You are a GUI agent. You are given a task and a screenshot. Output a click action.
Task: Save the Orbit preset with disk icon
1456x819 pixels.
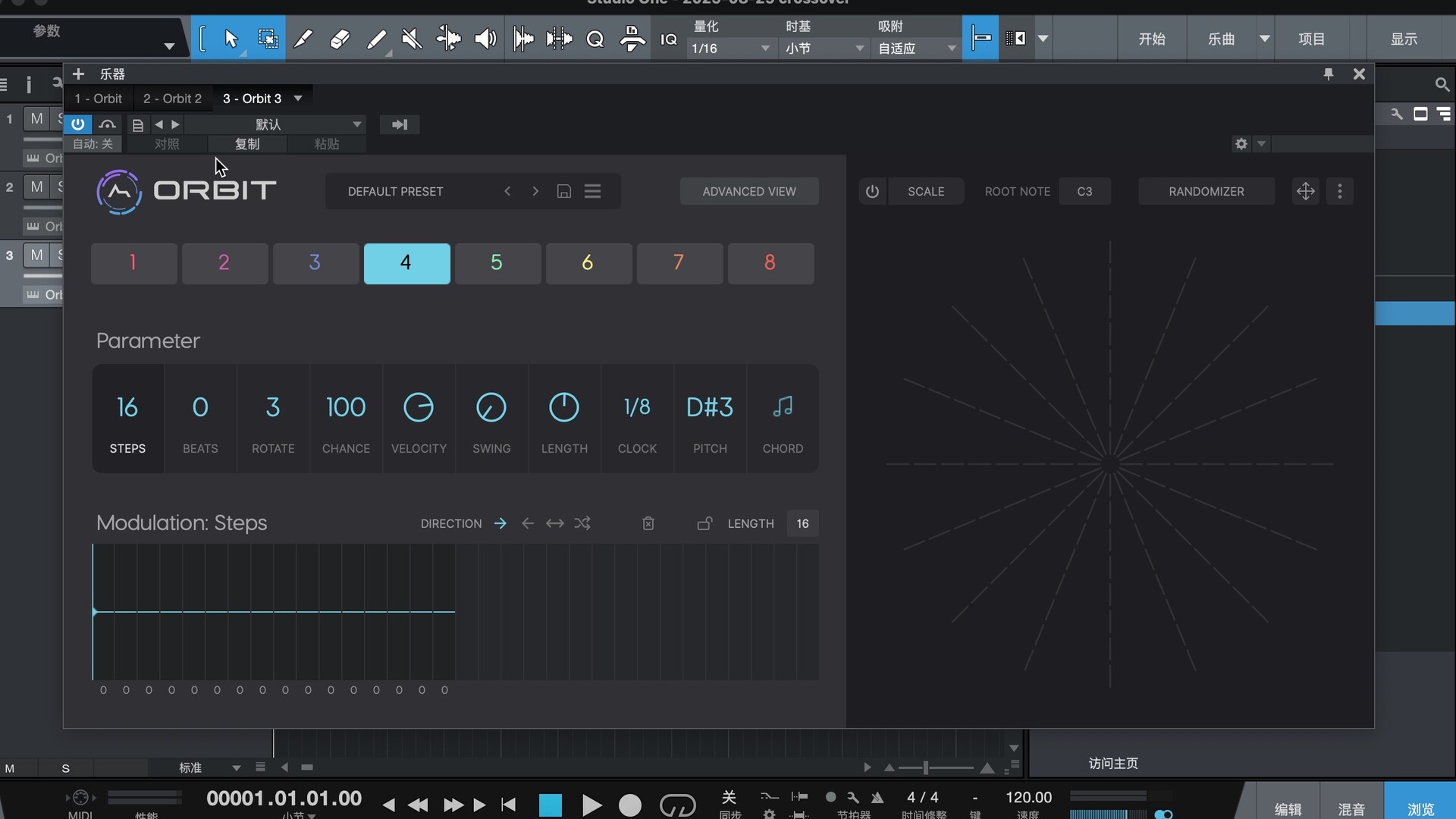563,191
